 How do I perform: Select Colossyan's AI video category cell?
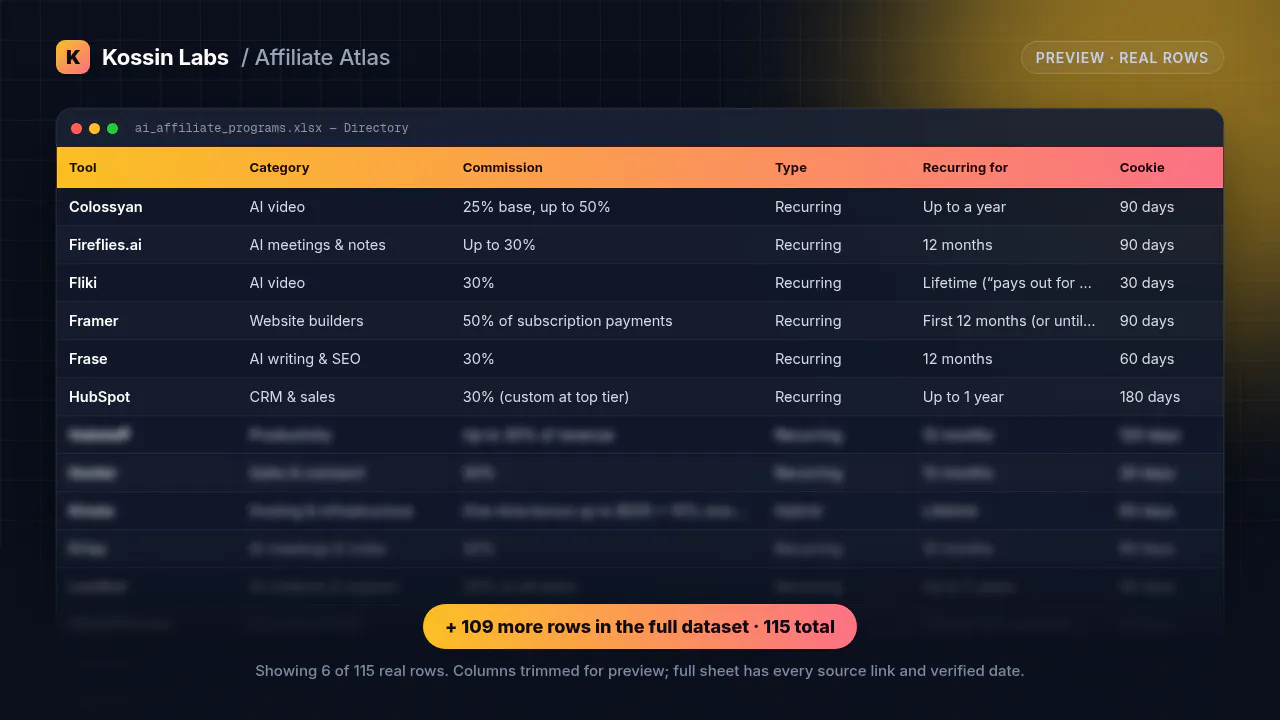(277, 207)
